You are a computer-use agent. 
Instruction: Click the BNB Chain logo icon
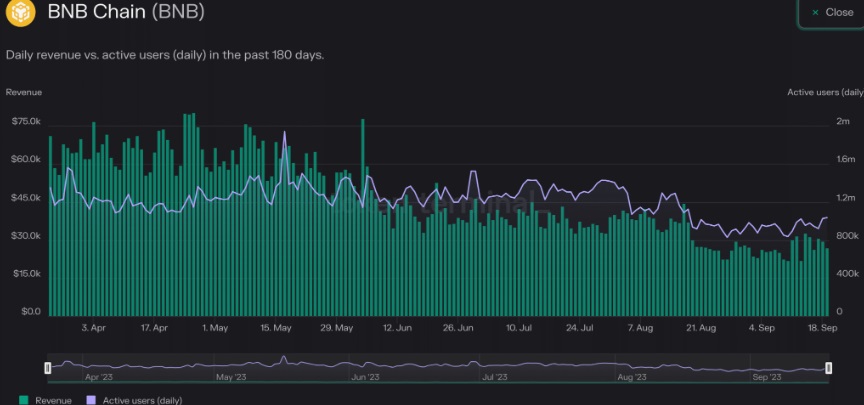tap(20, 12)
